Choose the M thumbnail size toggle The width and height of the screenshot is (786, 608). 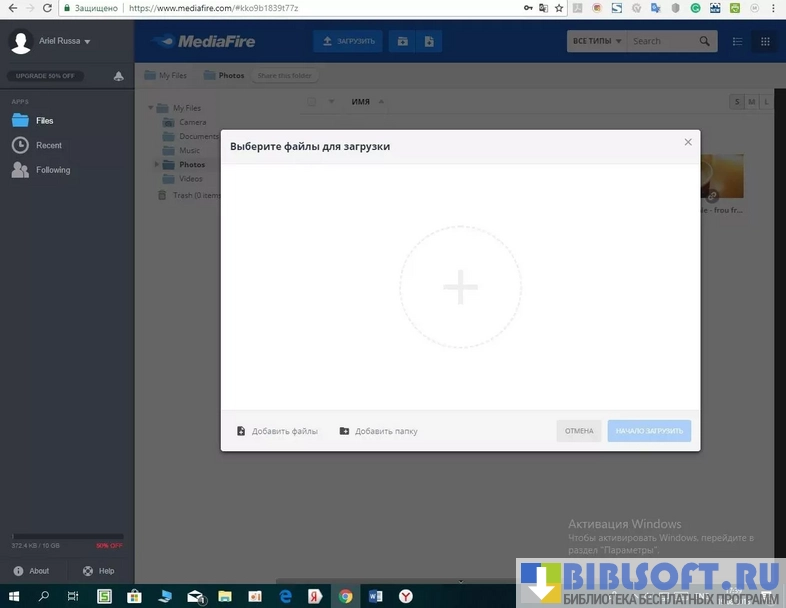[x=751, y=102]
